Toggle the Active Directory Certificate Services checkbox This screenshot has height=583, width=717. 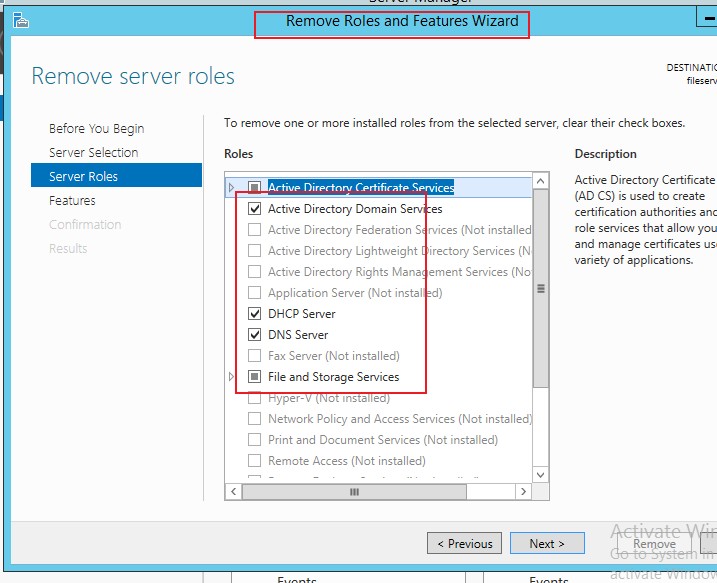(x=254, y=187)
